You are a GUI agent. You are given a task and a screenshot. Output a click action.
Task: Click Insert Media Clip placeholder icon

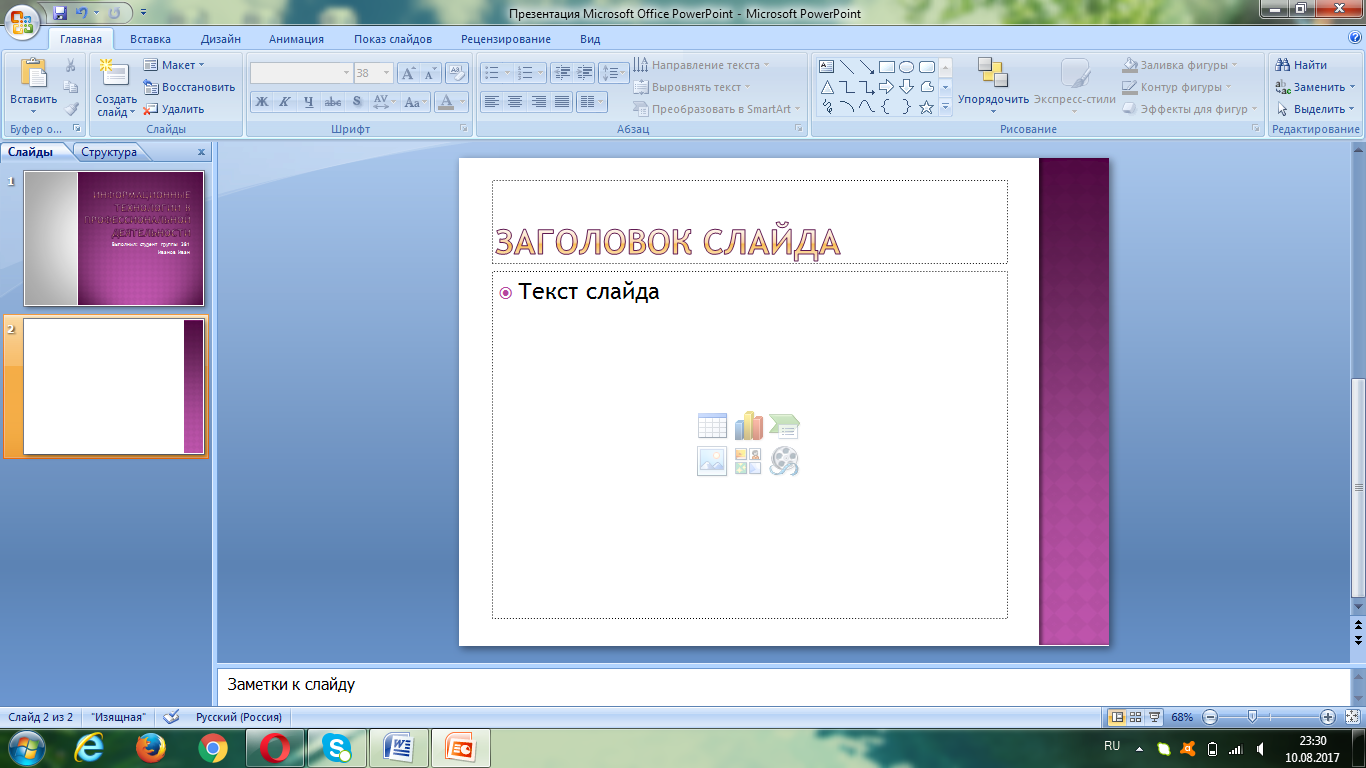784,461
